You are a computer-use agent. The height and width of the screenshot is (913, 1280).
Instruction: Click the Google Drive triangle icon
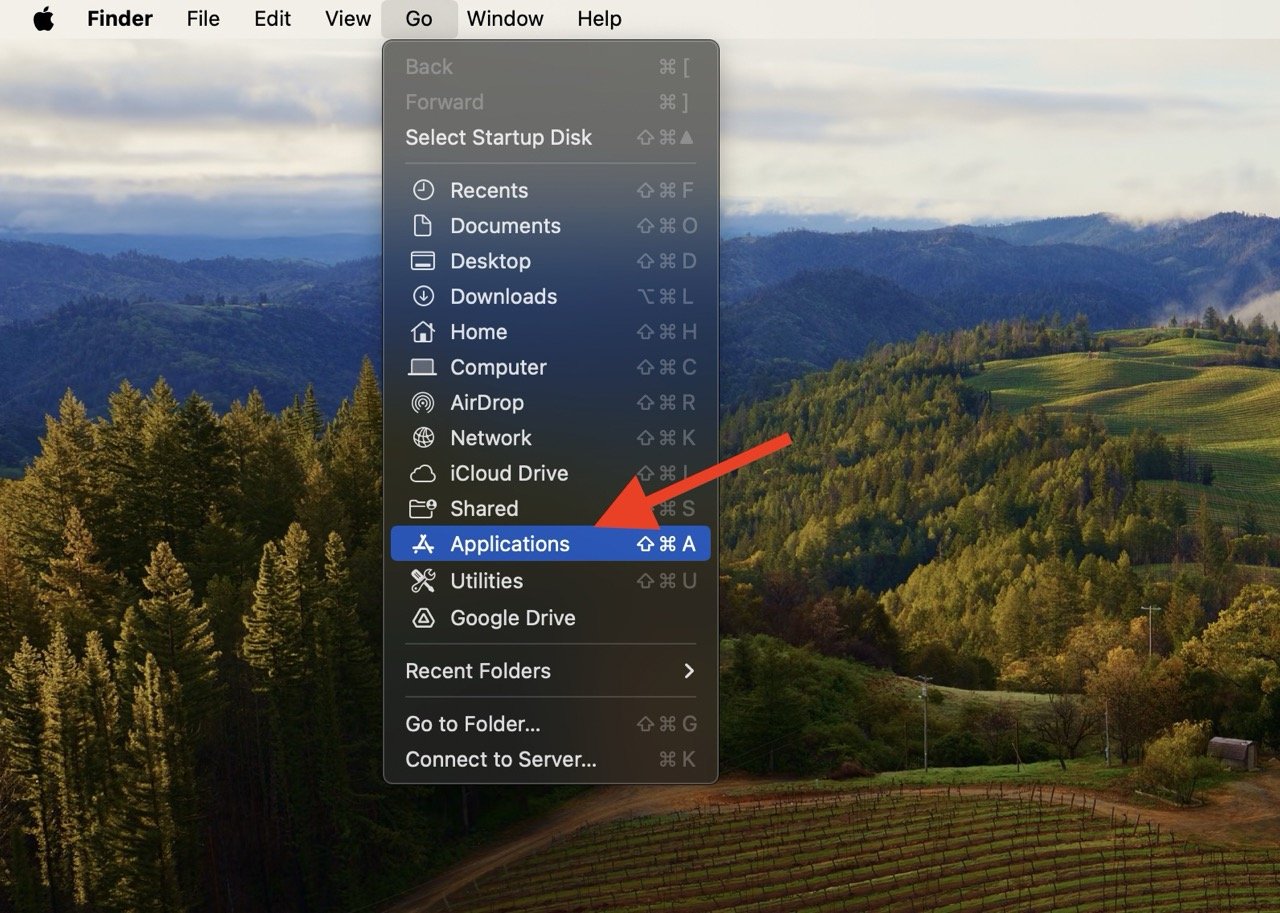(x=423, y=618)
